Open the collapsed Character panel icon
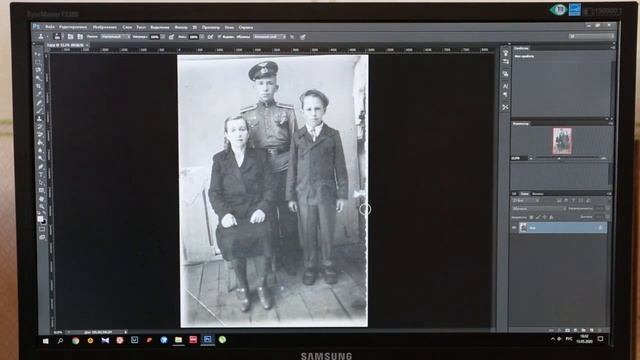 tap(506, 87)
